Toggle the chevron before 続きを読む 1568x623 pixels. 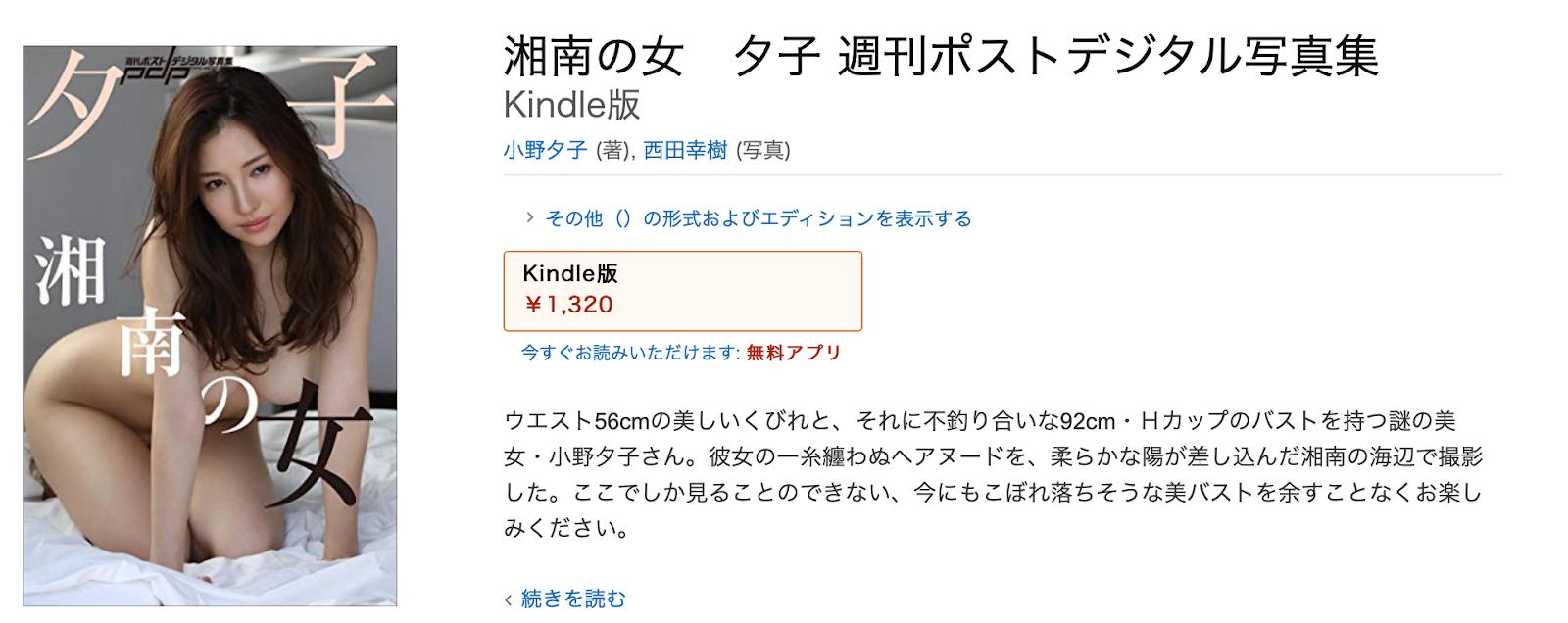coord(509,599)
